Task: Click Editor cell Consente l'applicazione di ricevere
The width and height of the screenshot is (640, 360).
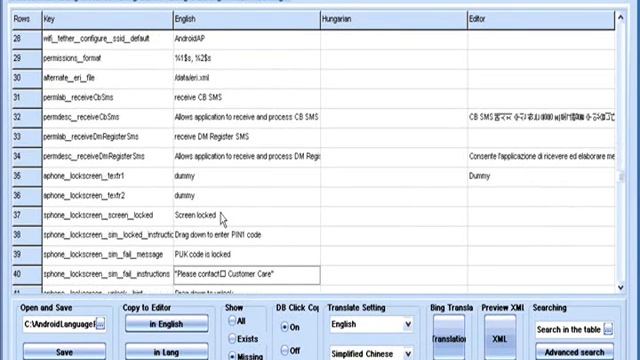Action: coord(541,156)
